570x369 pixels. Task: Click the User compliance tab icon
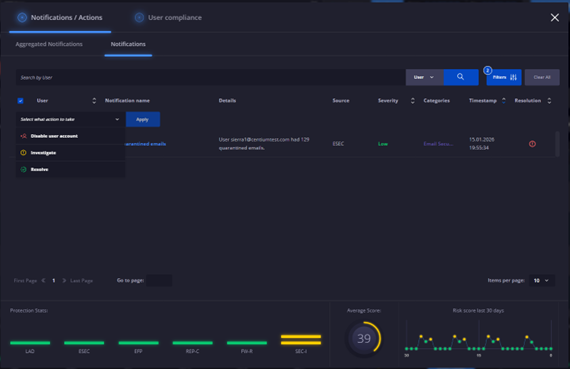[139, 17]
